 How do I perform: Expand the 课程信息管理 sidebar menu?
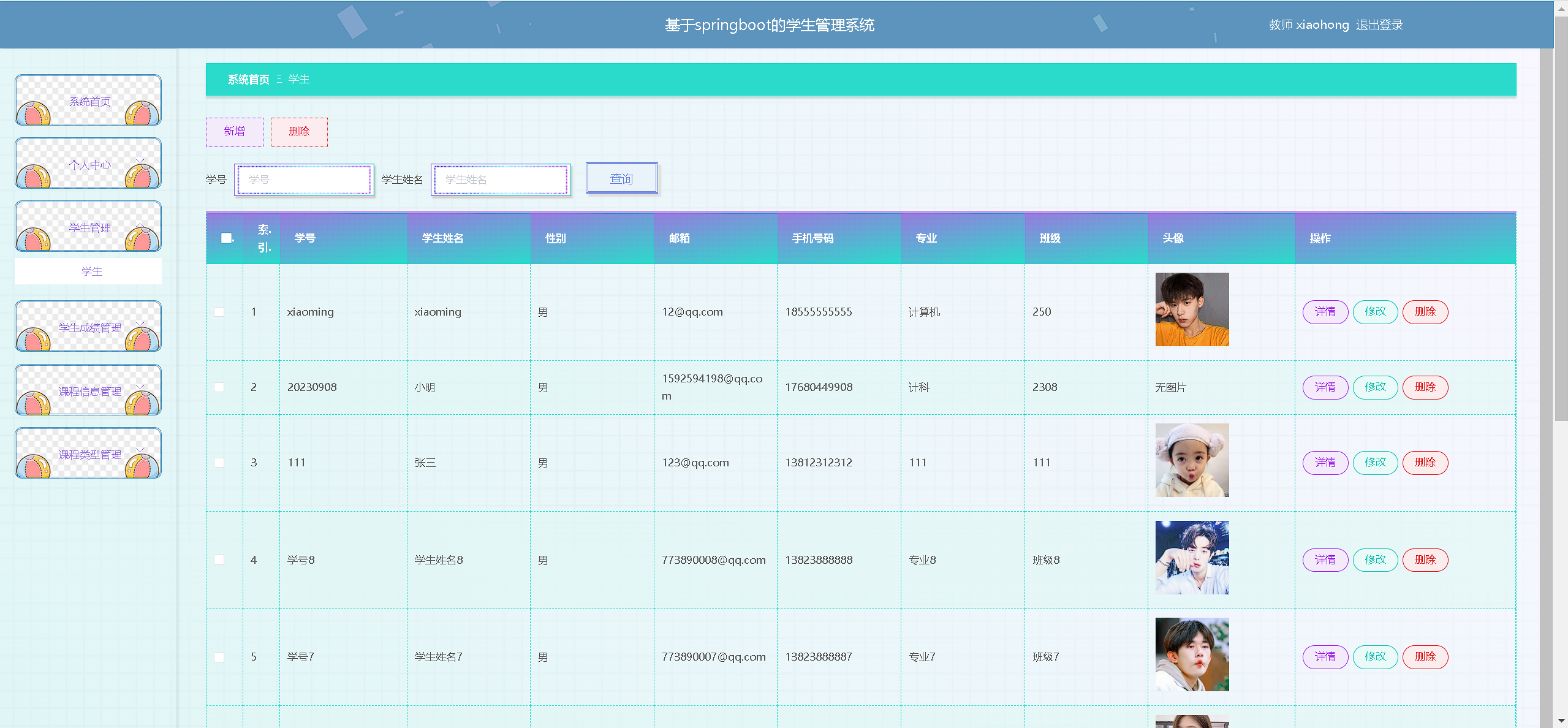[x=88, y=390]
